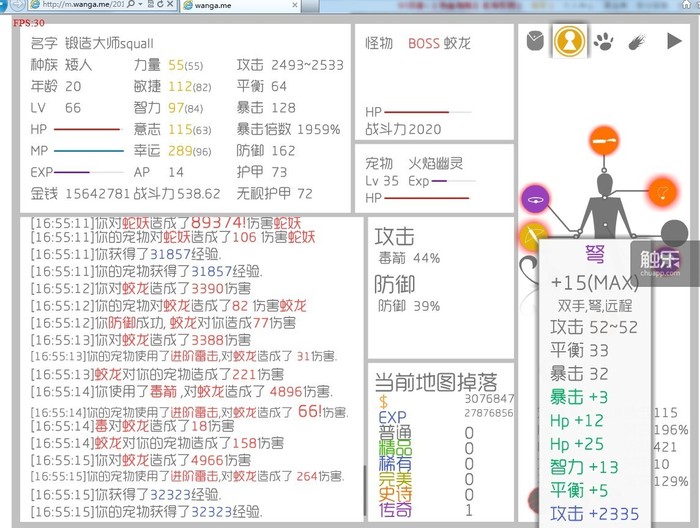The height and width of the screenshot is (528, 700).
Task: Open the pet paw panel
Action: [604, 42]
